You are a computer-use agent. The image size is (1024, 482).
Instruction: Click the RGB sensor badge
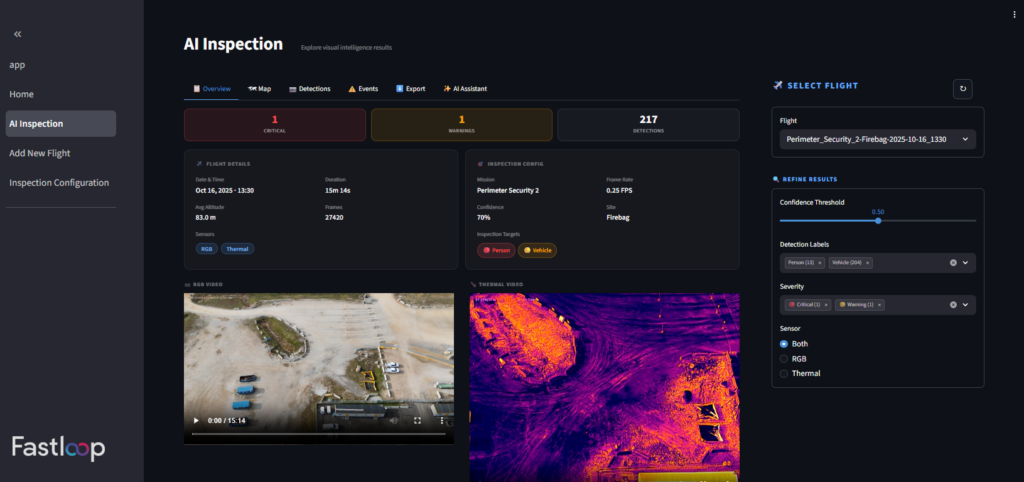[x=207, y=249]
